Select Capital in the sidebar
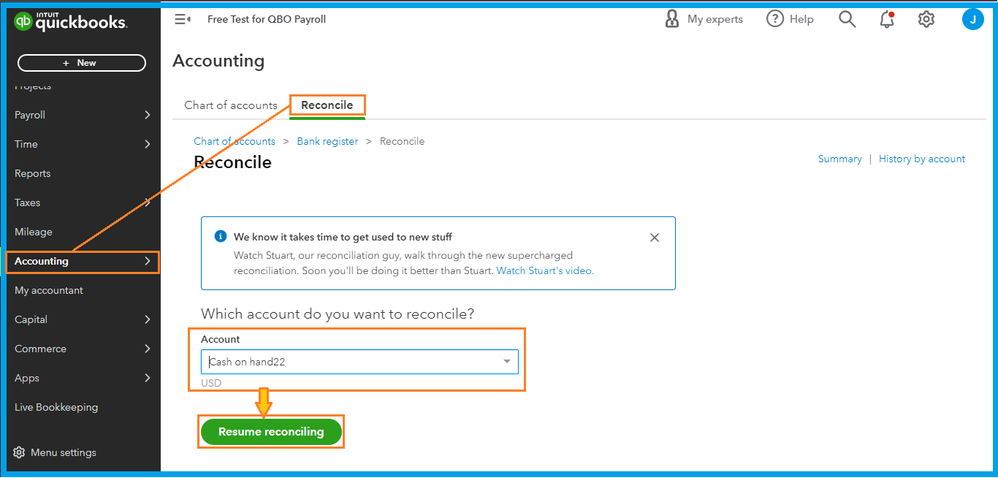Image resolution: width=998 pixels, height=478 pixels. point(31,320)
